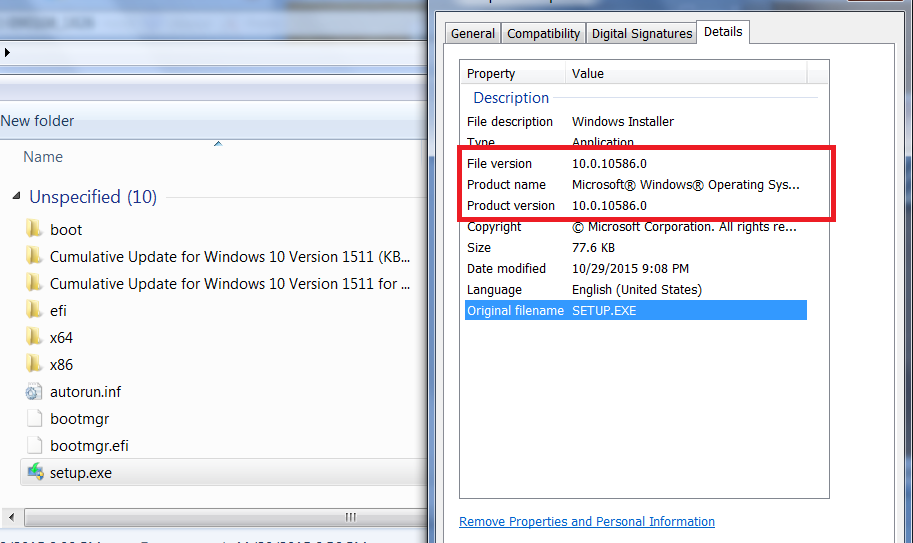Select the File version property label
The image size is (913, 543).
[x=499, y=164]
